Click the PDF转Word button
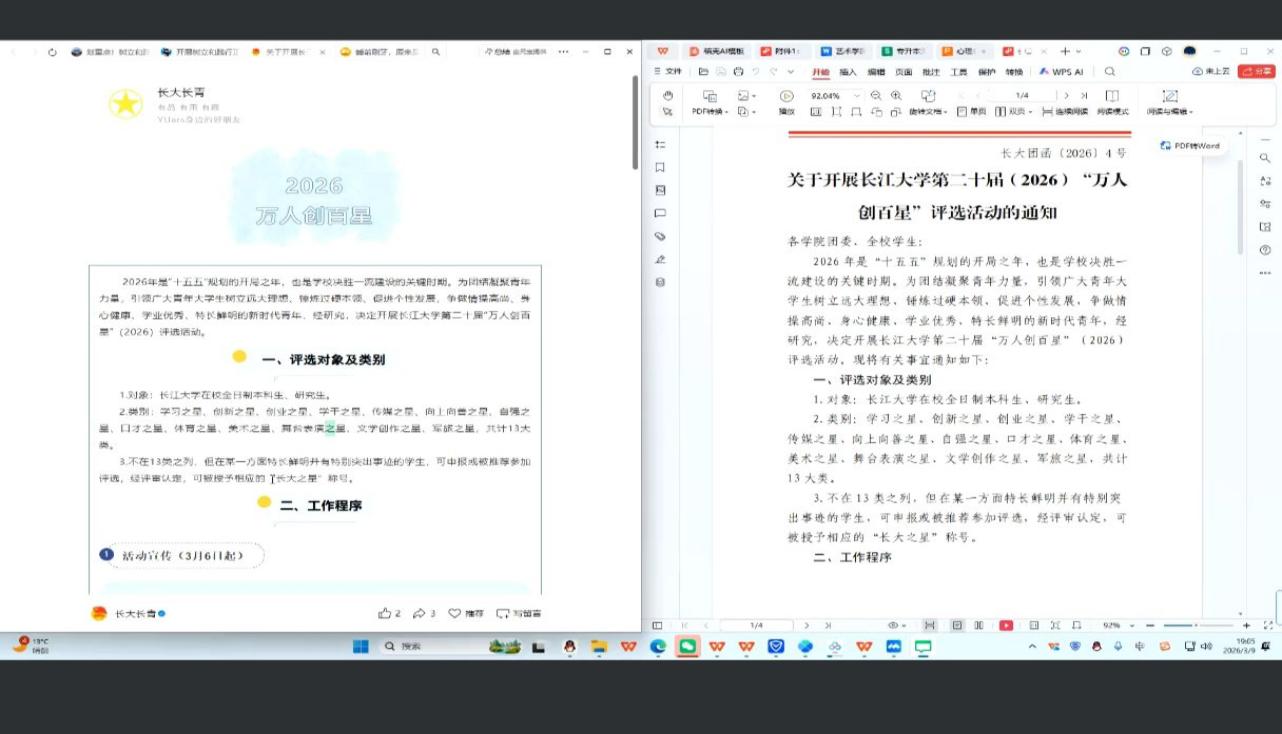 point(1190,146)
